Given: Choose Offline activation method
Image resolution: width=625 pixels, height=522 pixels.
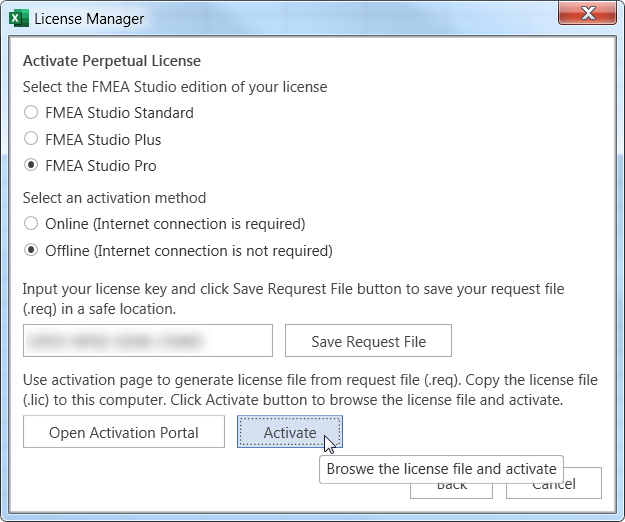Looking at the screenshot, I should click(x=31, y=250).
